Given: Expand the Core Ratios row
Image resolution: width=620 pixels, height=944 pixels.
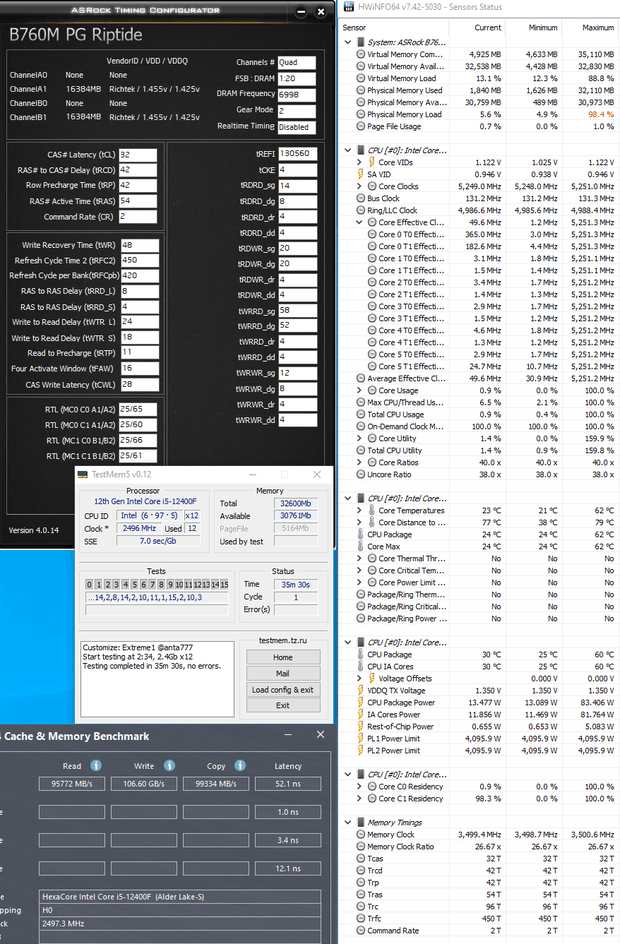Looking at the screenshot, I should point(359,462).
